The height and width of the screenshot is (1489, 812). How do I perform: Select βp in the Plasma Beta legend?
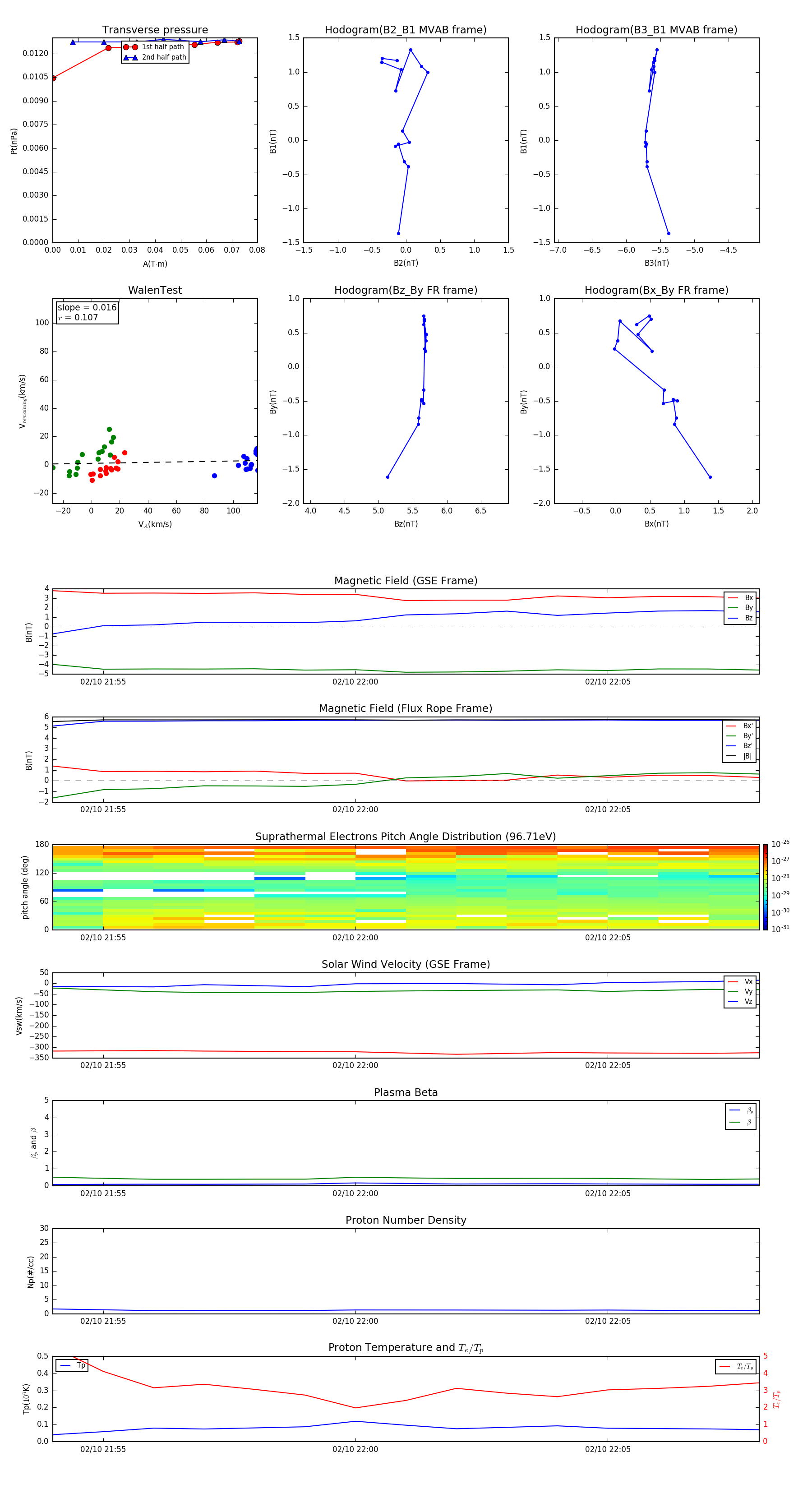(x=741, y=1110)
